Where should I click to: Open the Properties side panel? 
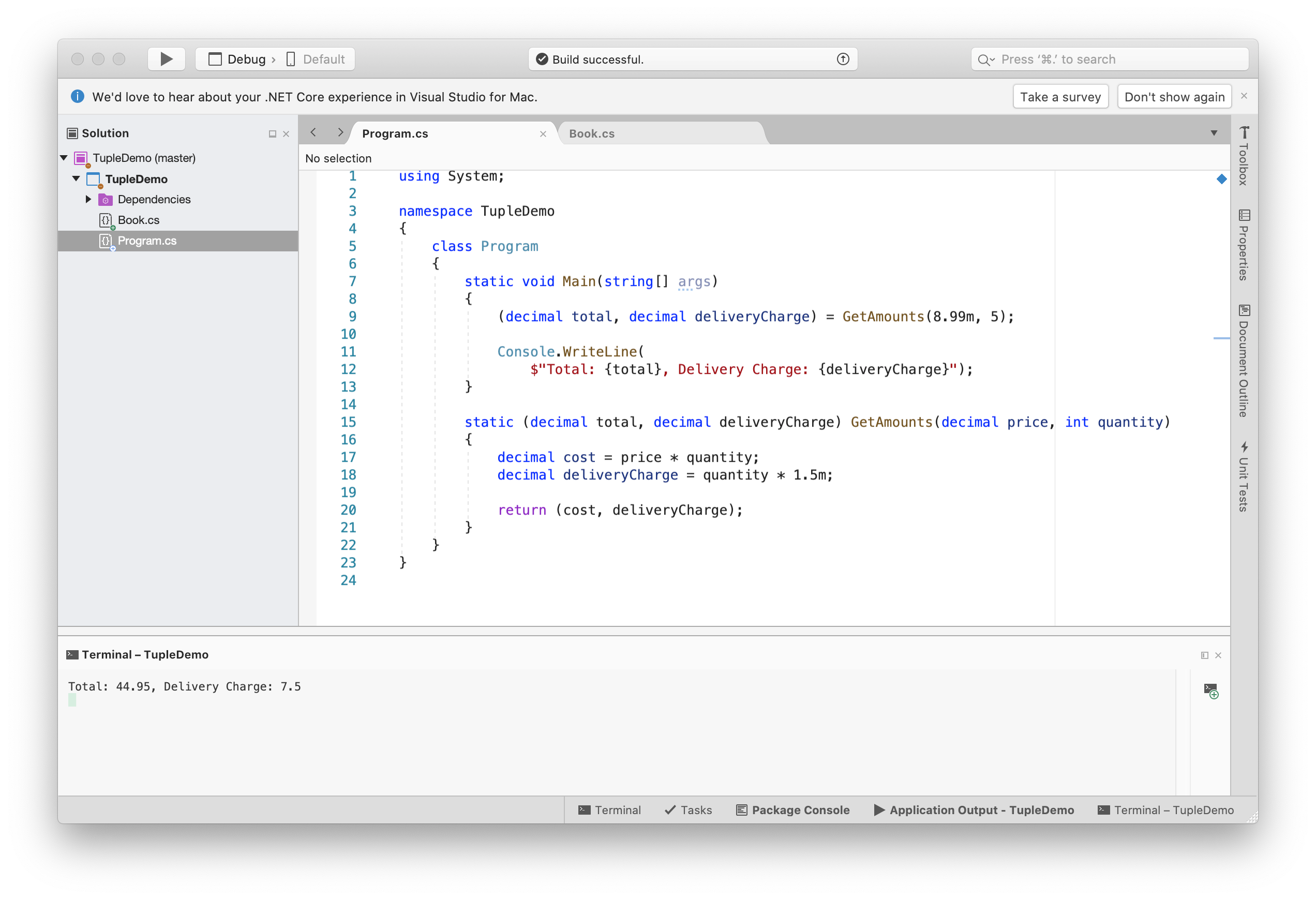pyautogui.click(x=1244, y=245)
